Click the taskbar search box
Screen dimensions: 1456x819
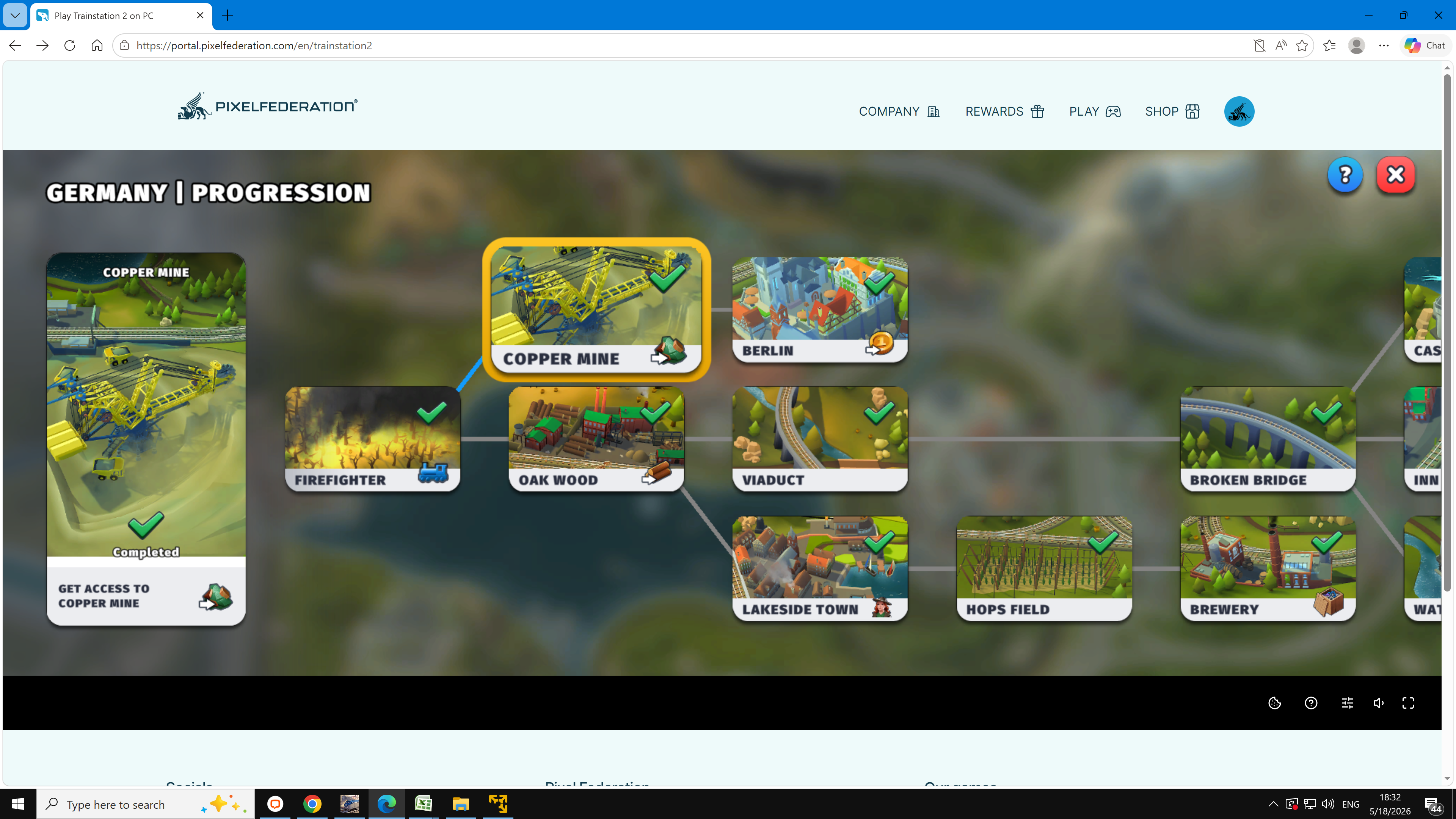tap(145, 804)
